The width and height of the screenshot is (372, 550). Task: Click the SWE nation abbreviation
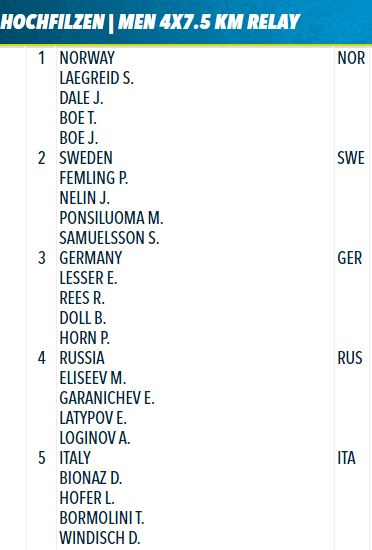[x=351, y=158]
